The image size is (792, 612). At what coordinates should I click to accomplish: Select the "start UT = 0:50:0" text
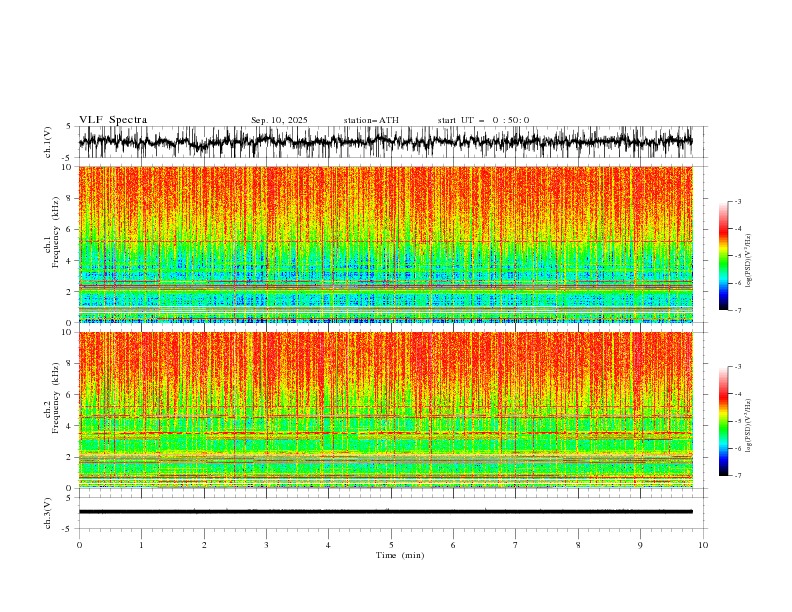point(483,120)
